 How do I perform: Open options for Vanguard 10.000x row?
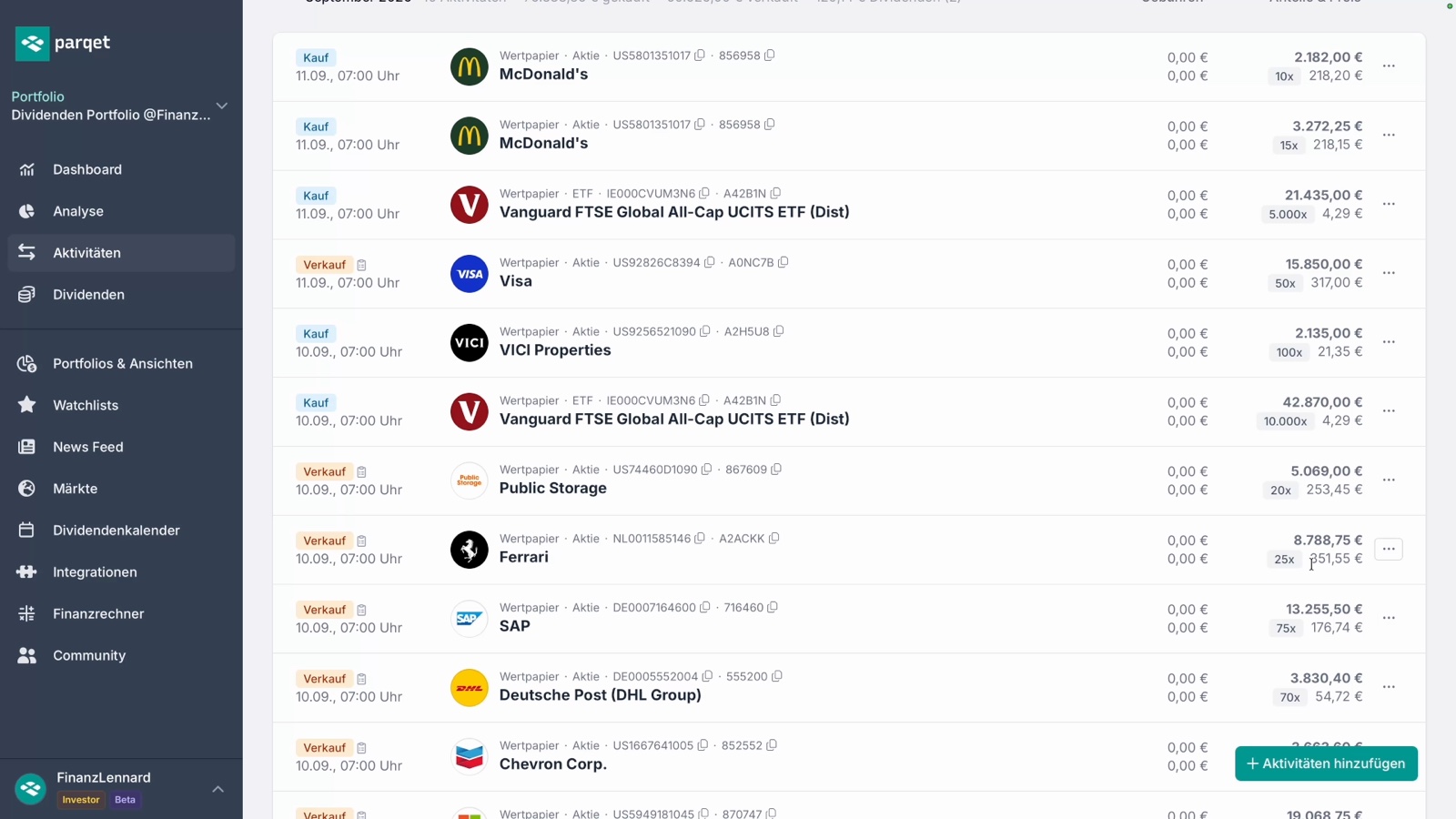tap(1389, 411)
